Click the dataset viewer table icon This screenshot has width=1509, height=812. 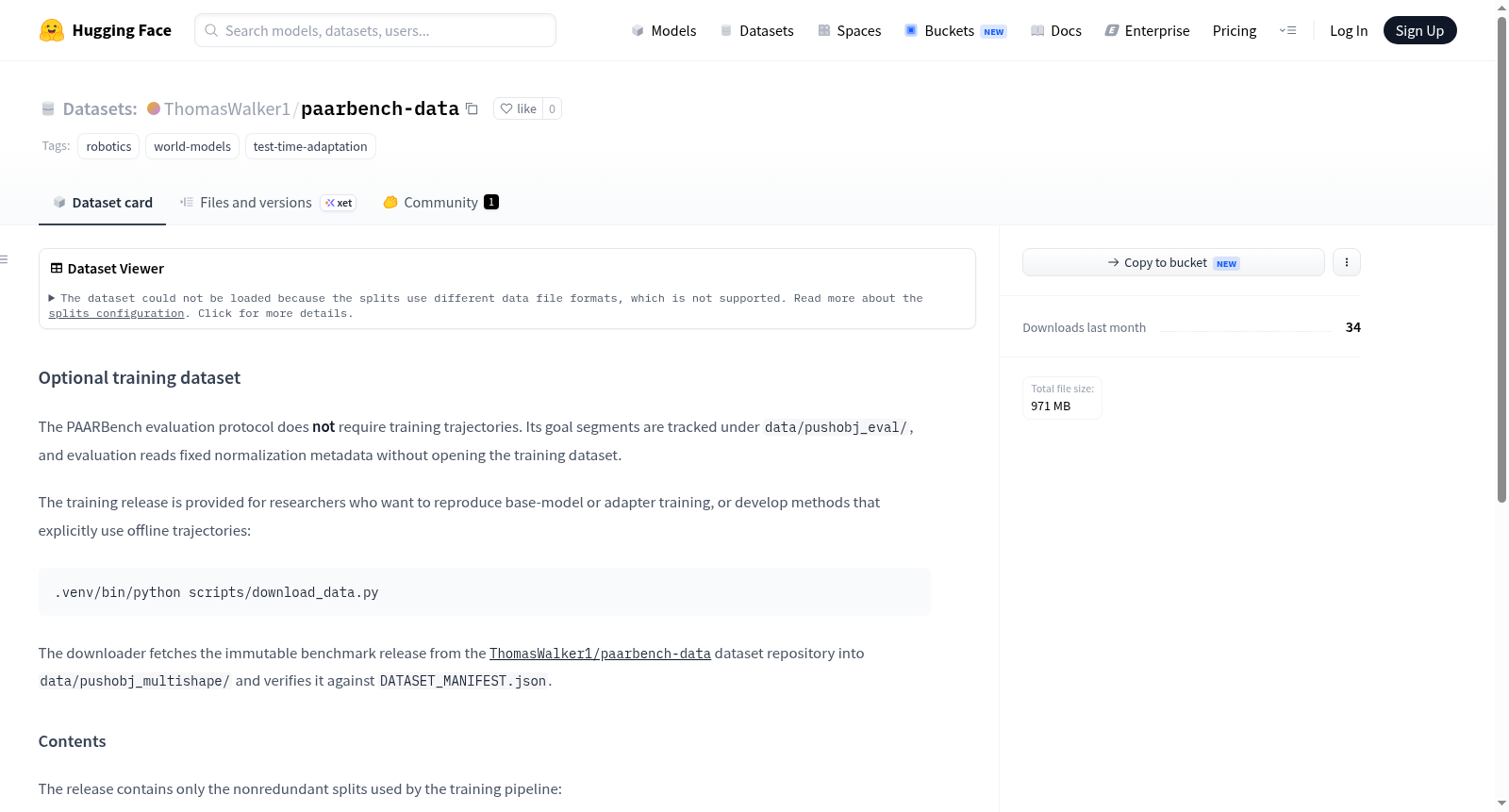coord(57,269)
